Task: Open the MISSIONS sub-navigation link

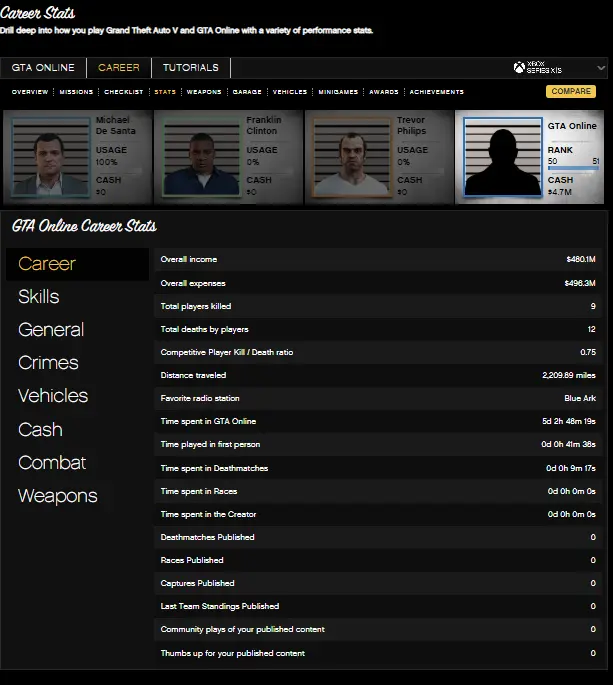Action: pyautogui.click(x=75, y=92)
